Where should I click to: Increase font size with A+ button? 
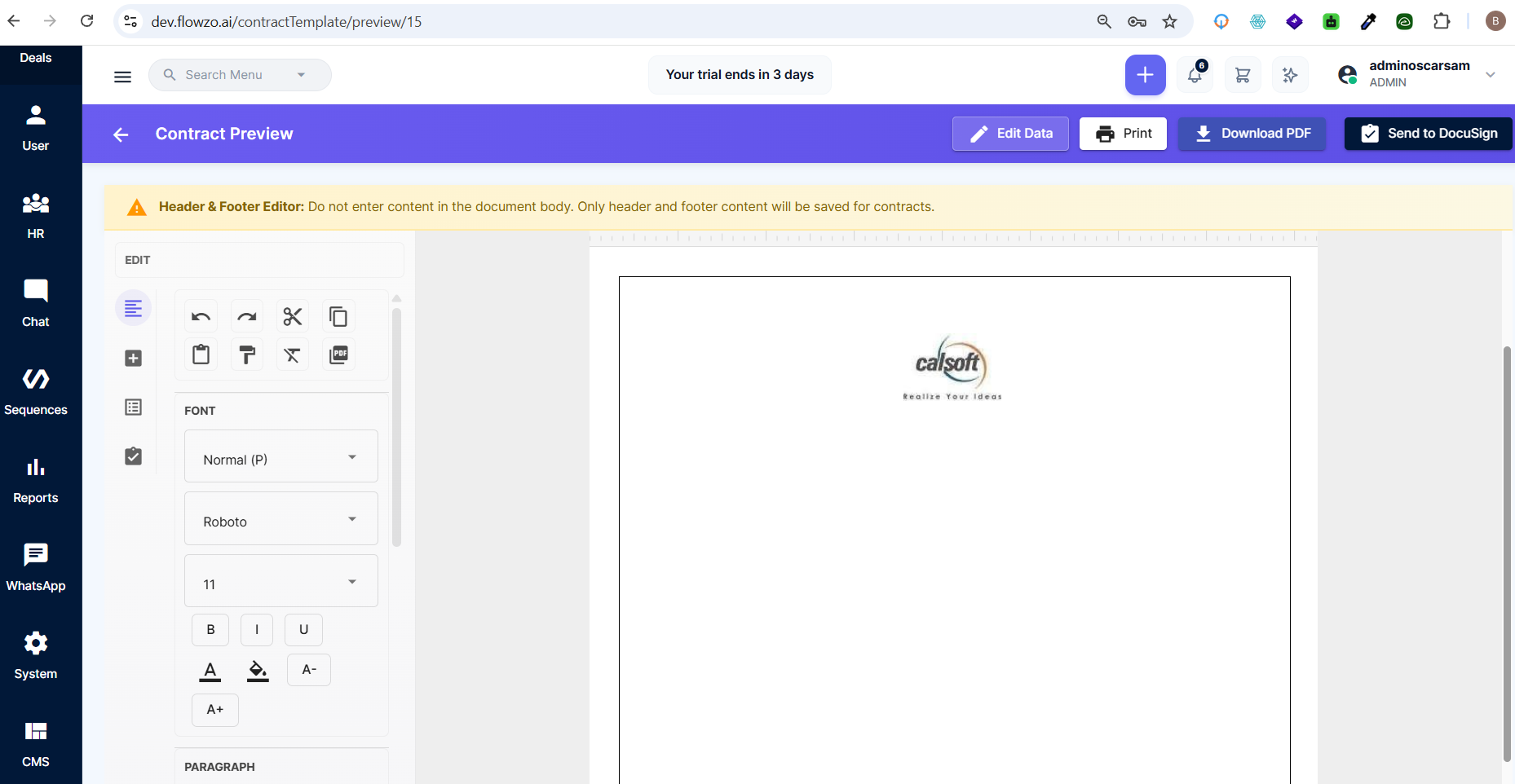click(x=215, y=710)
